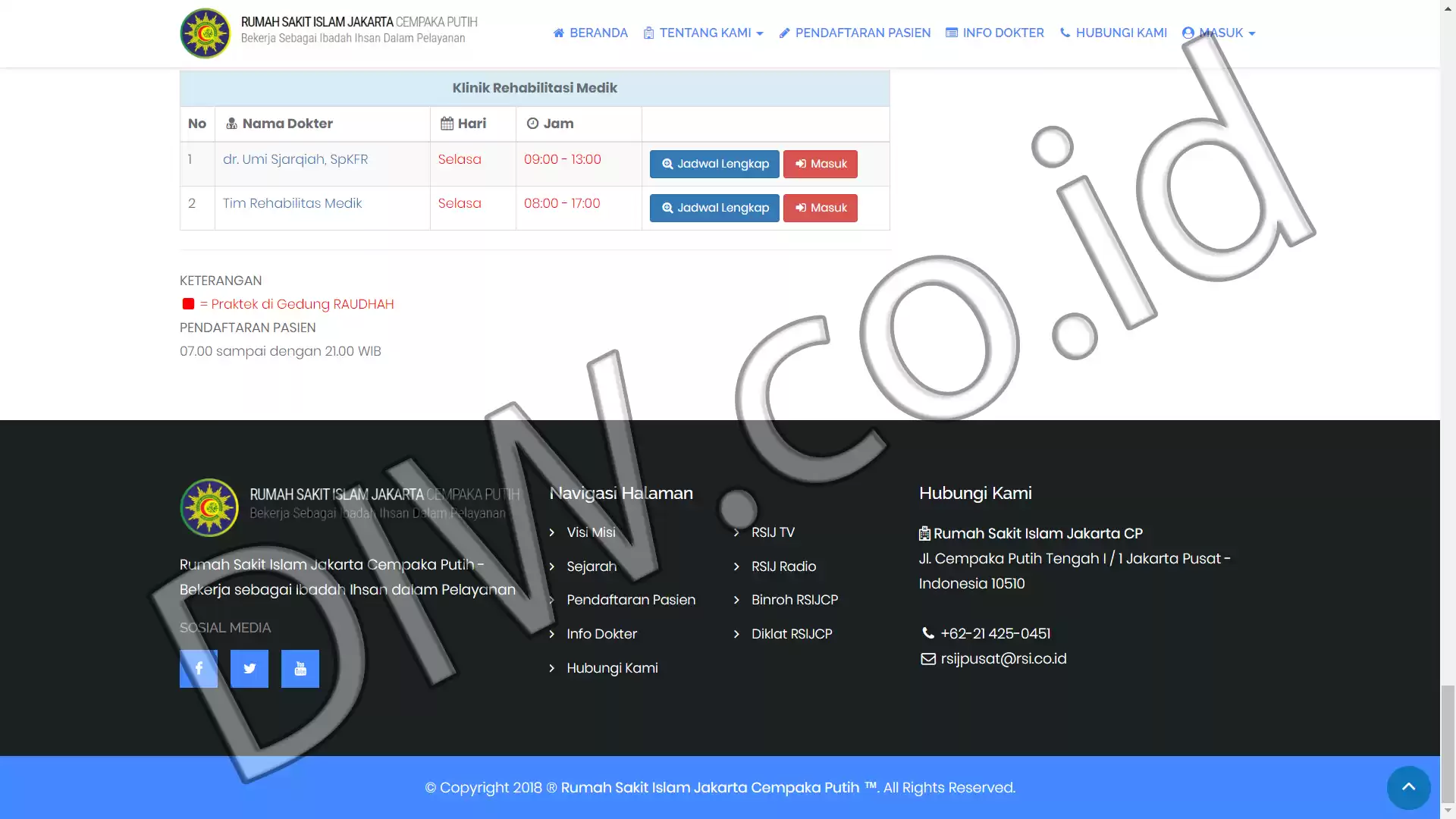
Task: Click the rsijpusat@rsi.co.id email address
Action: (1003, 659)
